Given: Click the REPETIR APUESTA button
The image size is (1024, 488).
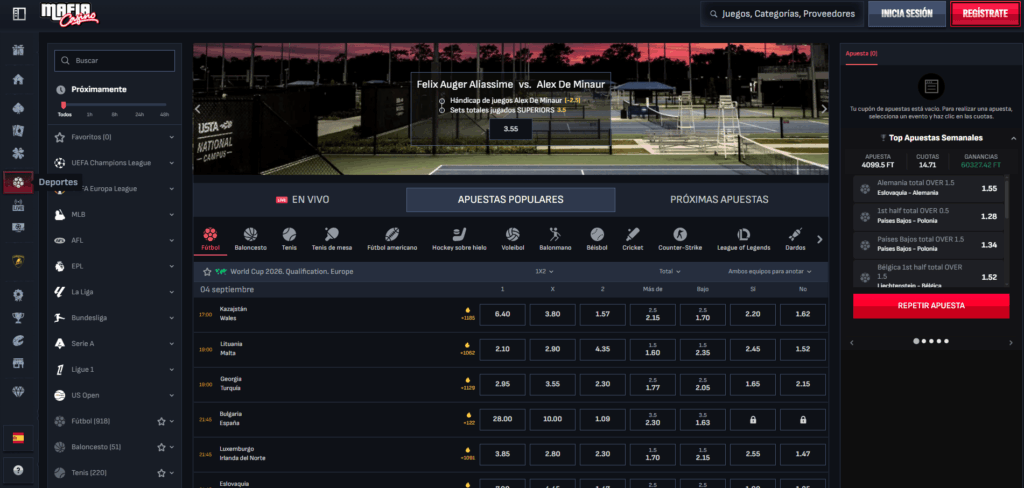Looking at the screenshot, I should [x=931, y=305].
